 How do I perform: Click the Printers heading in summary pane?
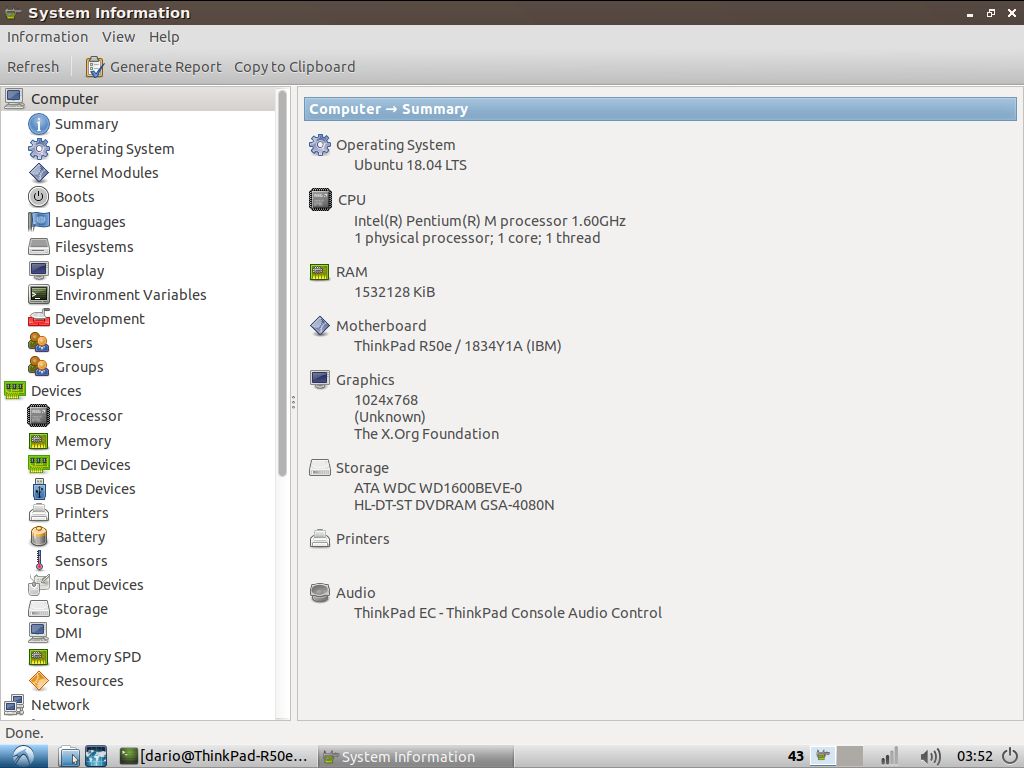coord(362,539)
